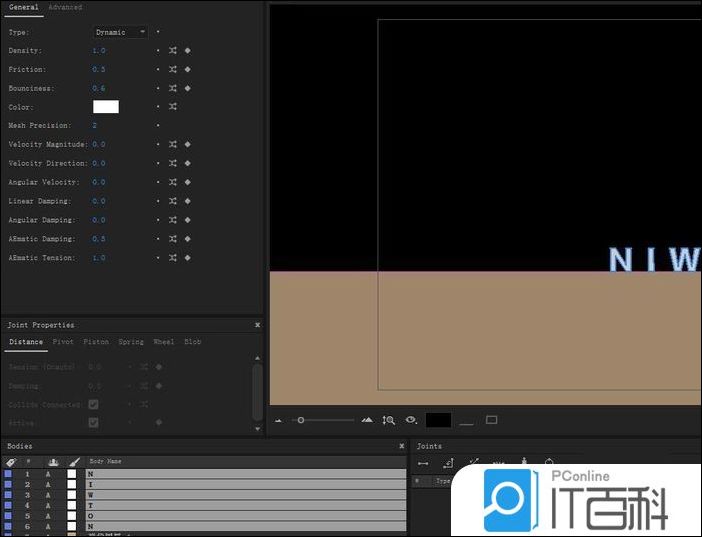Click the randomize icon for Density

(173, 50)
